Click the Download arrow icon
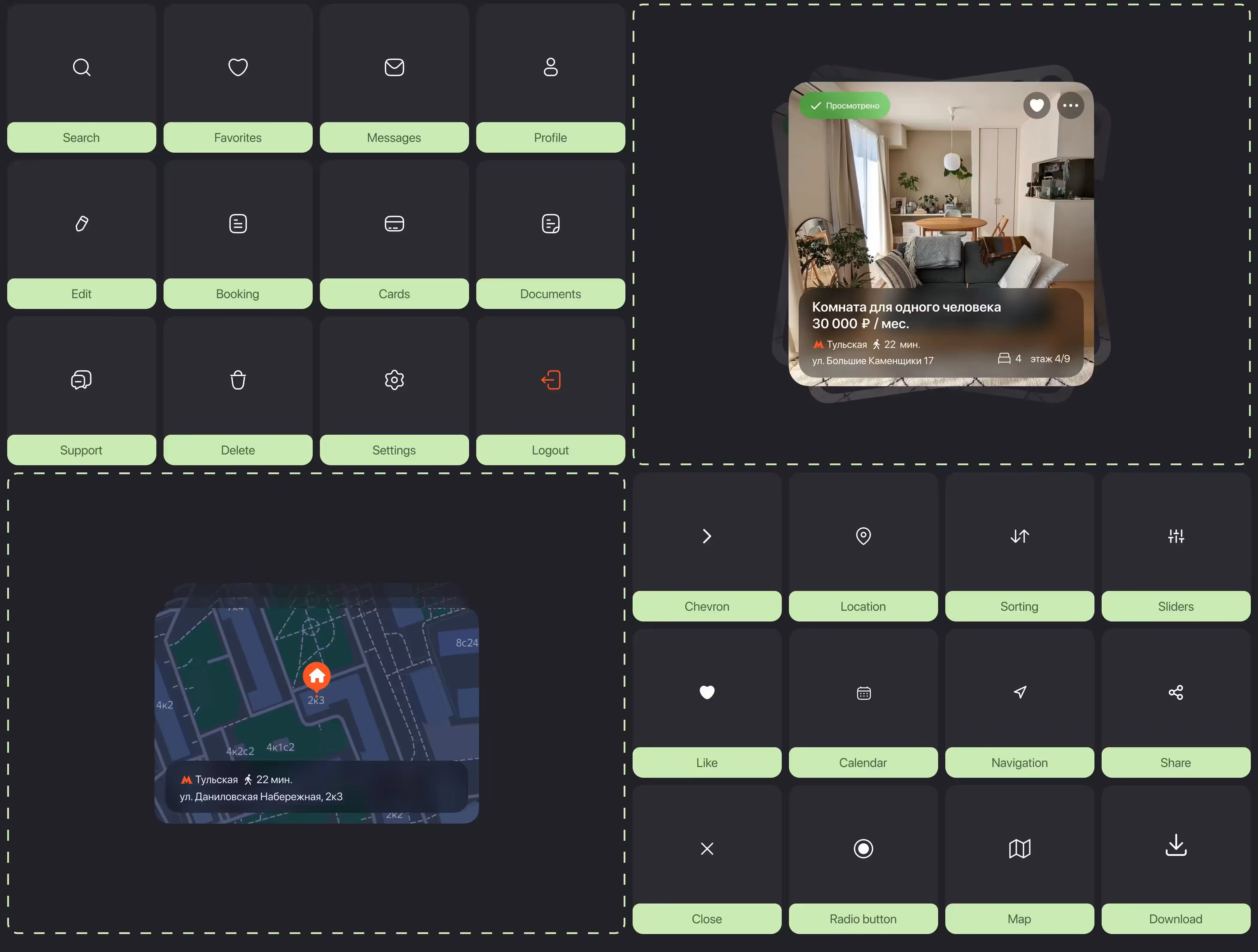This screenshot has width=1258, height=952. 1176,845
